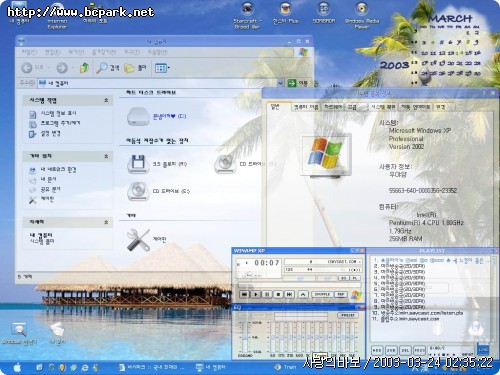Click Internet Explorer quick launch icon on taskbar
This screenshot has width=500, height=375.
(x=85, y=367)
